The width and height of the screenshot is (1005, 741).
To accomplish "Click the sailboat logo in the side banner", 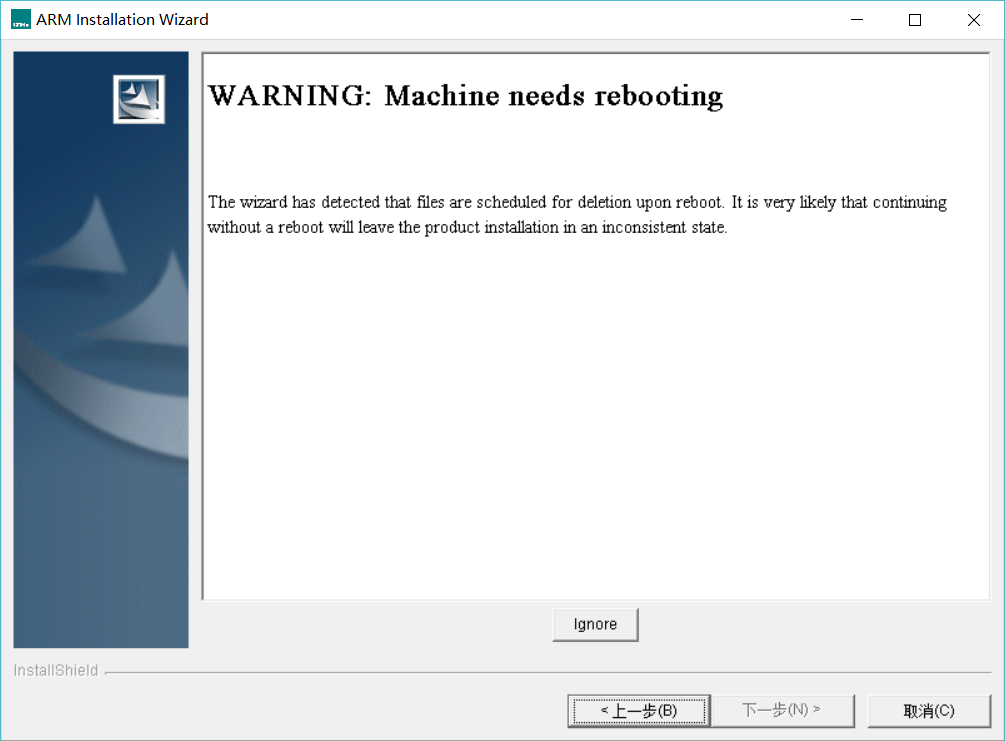I will pos(139,99).
